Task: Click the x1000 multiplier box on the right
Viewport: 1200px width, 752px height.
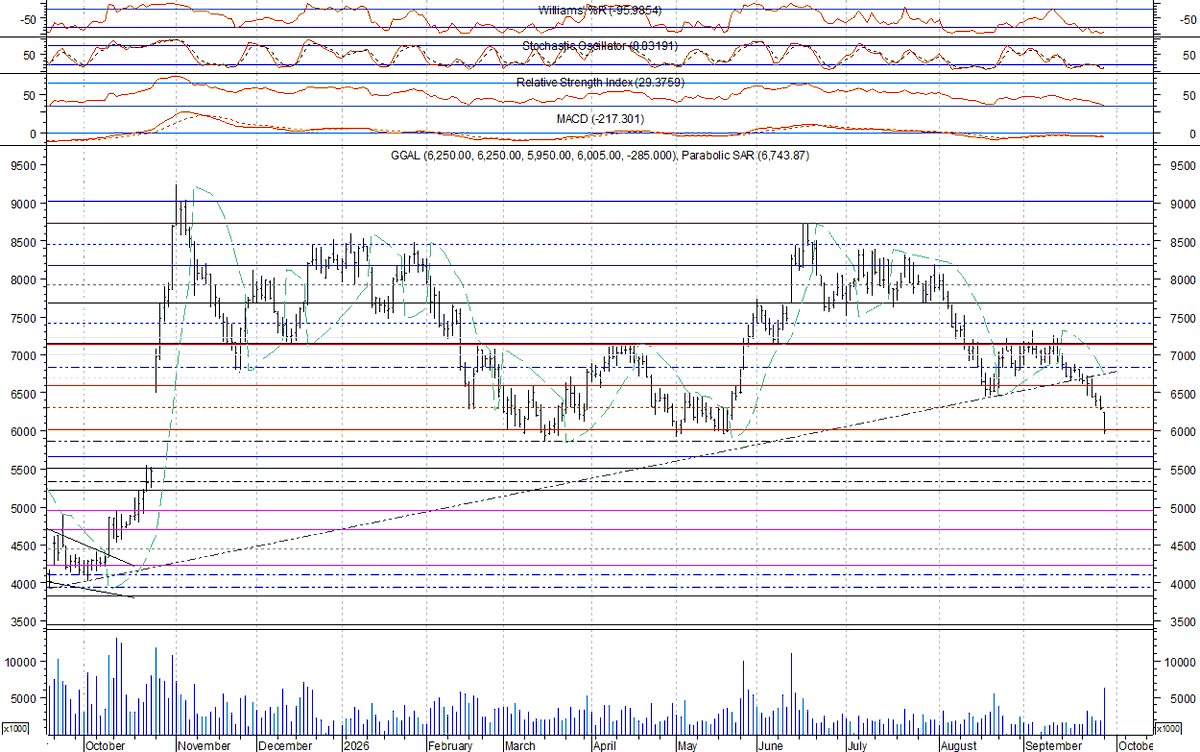Action: tap(1167, 728)
